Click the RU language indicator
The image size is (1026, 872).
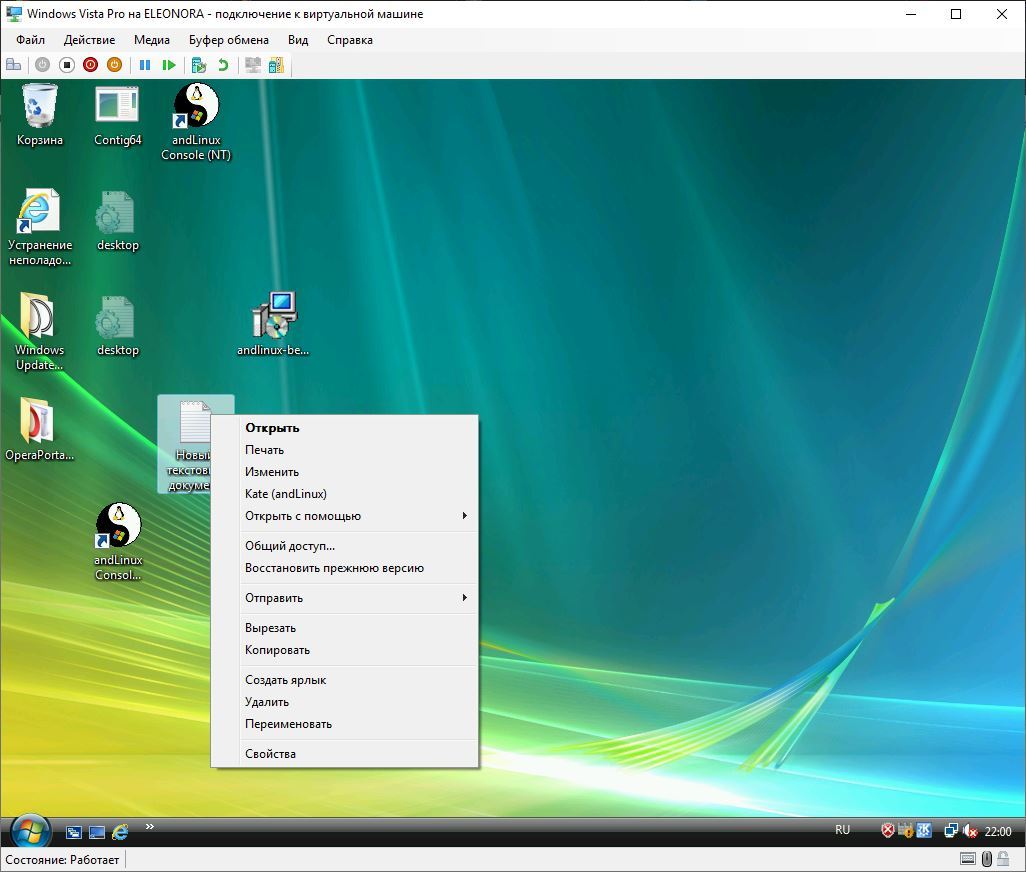(x=842, y=830)
